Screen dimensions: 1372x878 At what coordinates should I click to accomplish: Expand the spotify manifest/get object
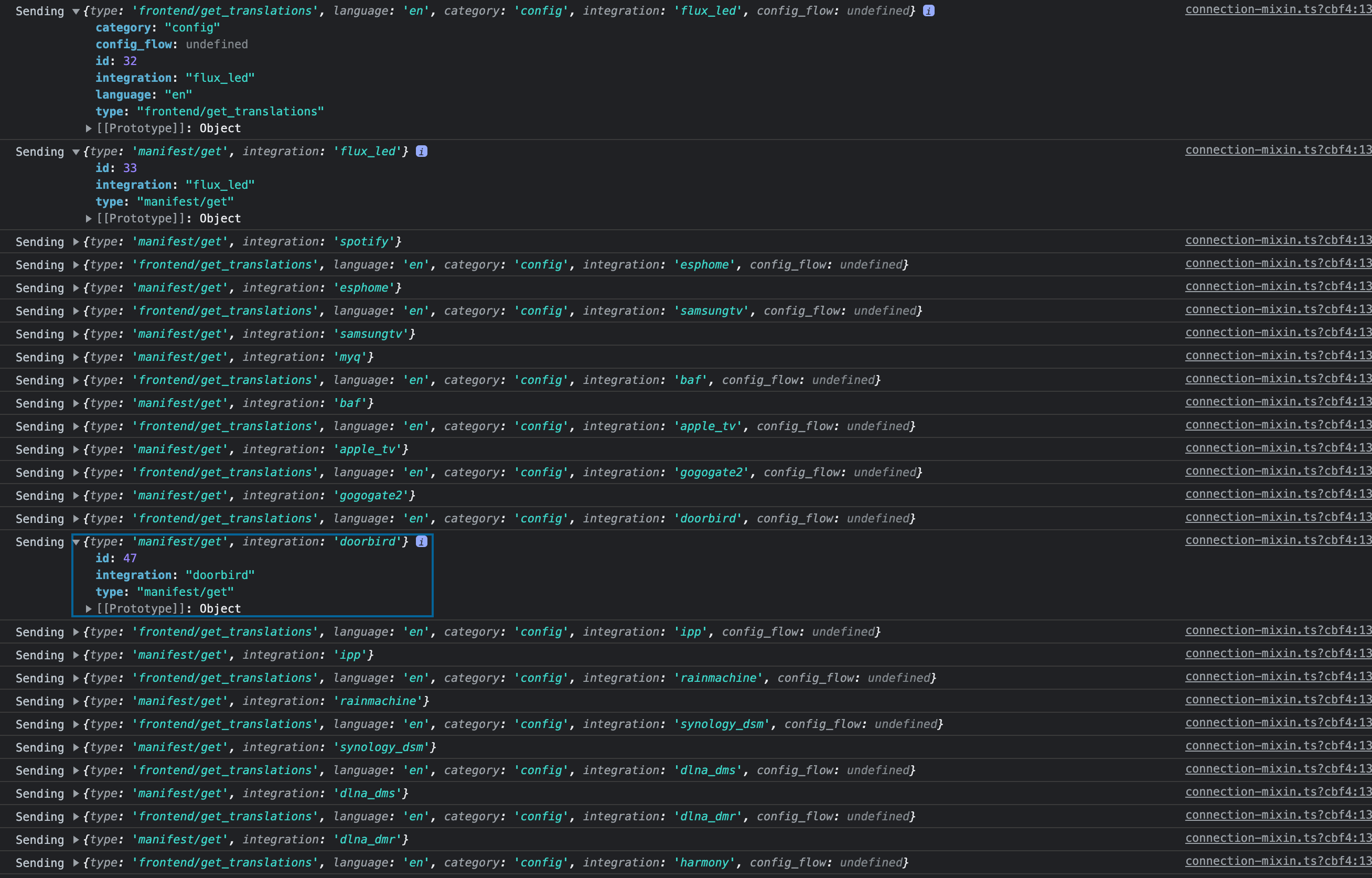click(76, 242)
